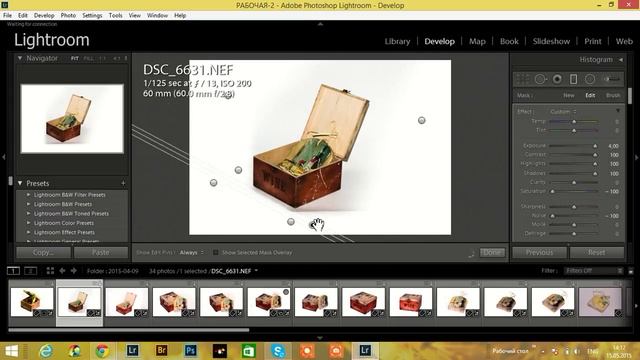Click adjustment pin below the wooden box
Screen dimensions: 640x360
tap(291, 222)
